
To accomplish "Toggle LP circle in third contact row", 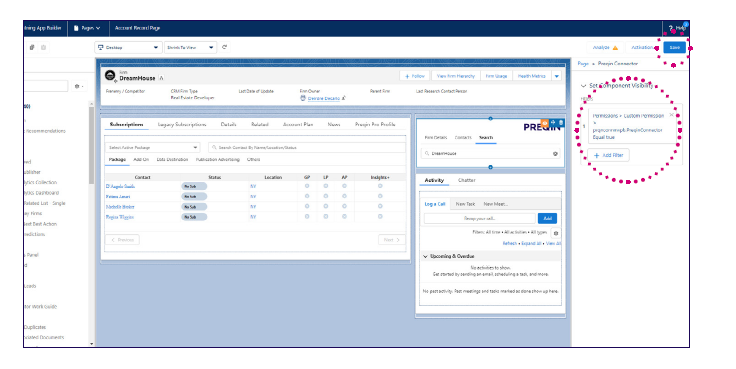I will 326,207.
